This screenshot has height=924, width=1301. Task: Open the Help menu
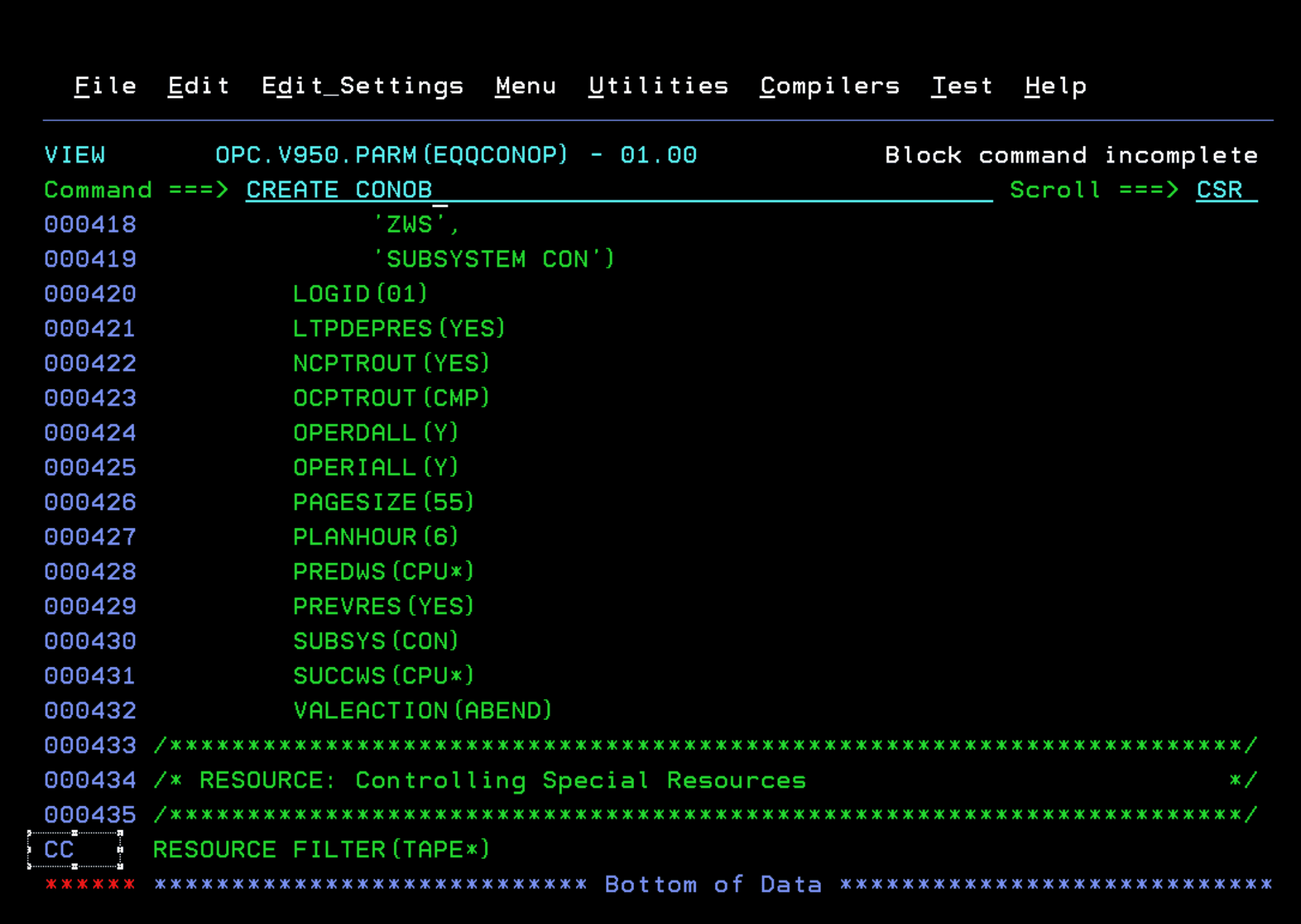click(x=1056, y=86)
